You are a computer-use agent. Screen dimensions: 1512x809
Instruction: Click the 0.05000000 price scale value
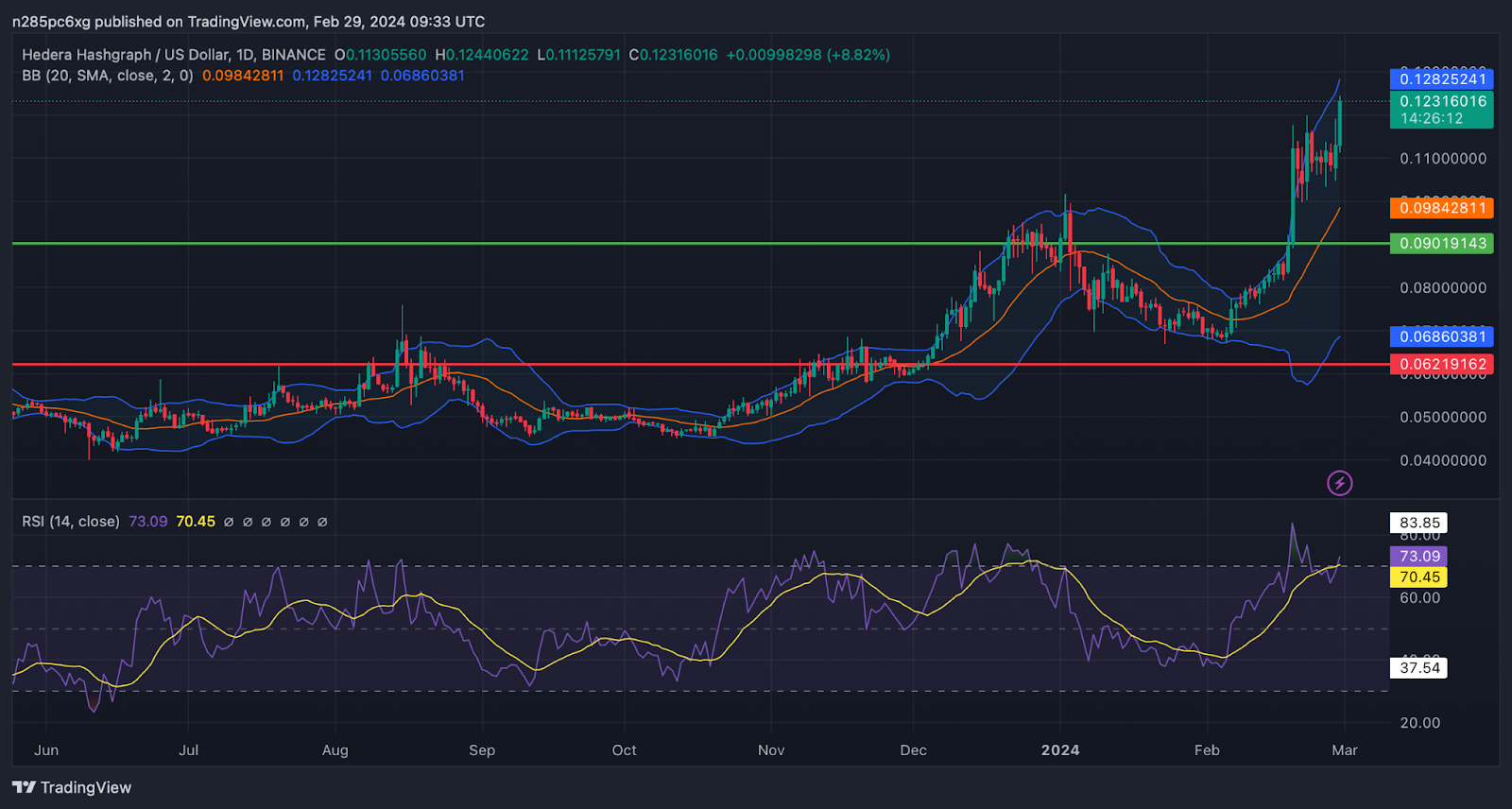coord(1443,418)
